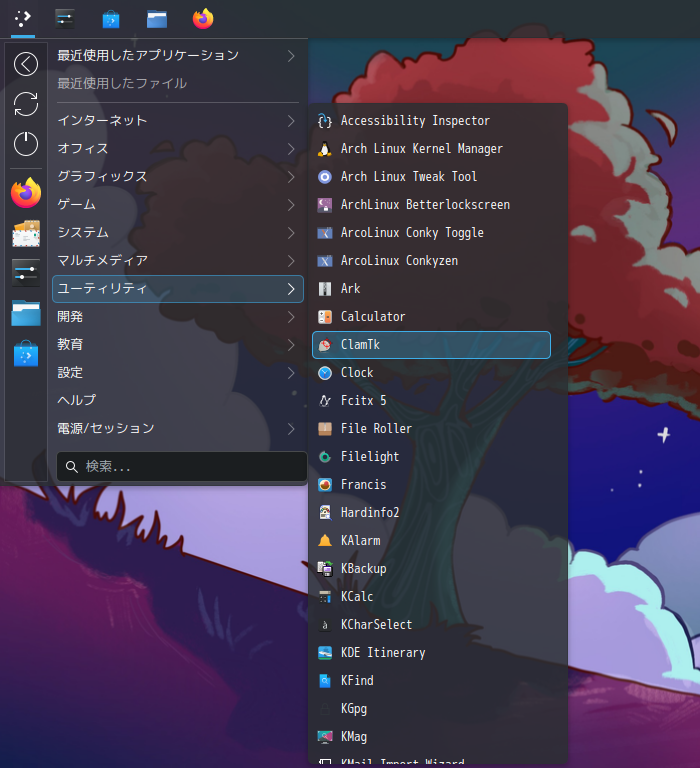Launch Fcitx 5 from utilities list
This screenshot has height=768, width=700.
point(432,401)
